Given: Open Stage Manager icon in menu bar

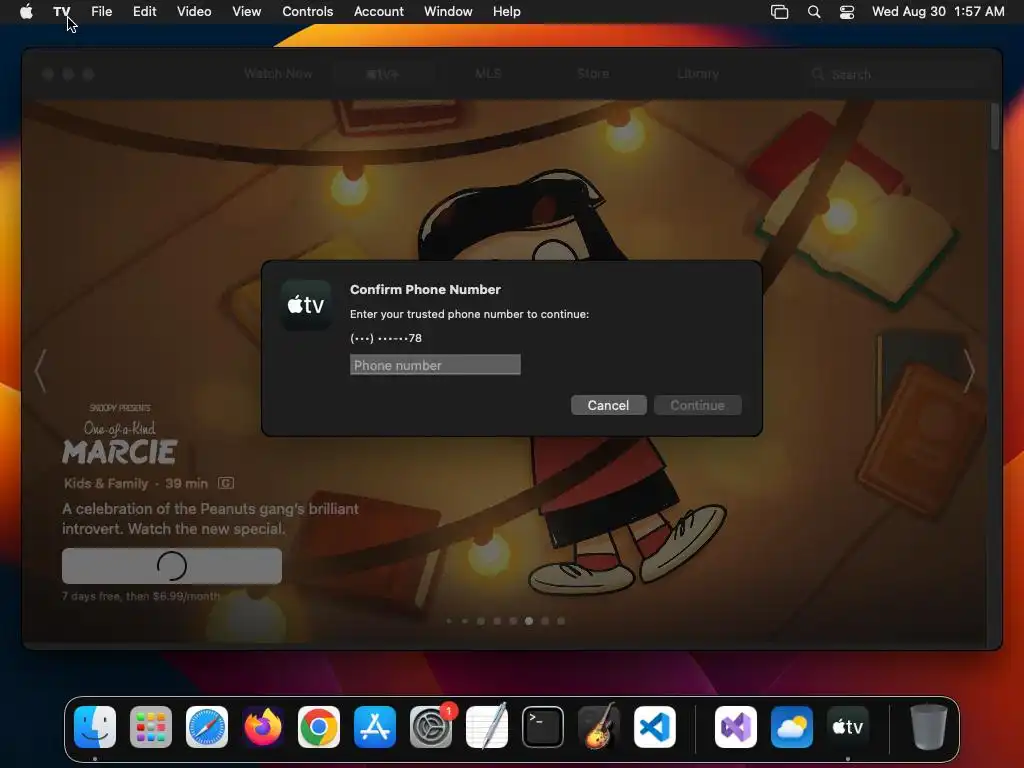Looking at the screenshot, I should (x=779, y=12).
